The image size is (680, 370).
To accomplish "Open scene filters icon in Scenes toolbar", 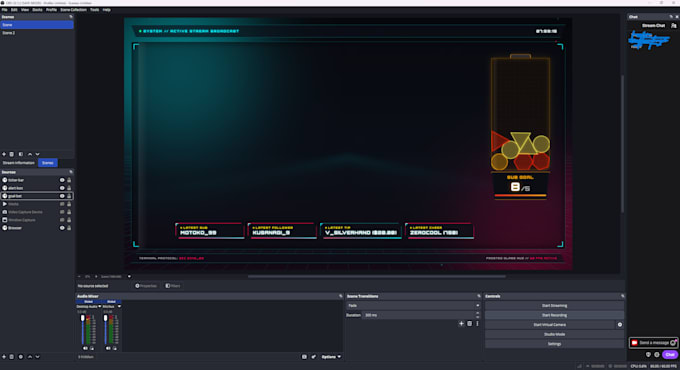I will 20,154.
